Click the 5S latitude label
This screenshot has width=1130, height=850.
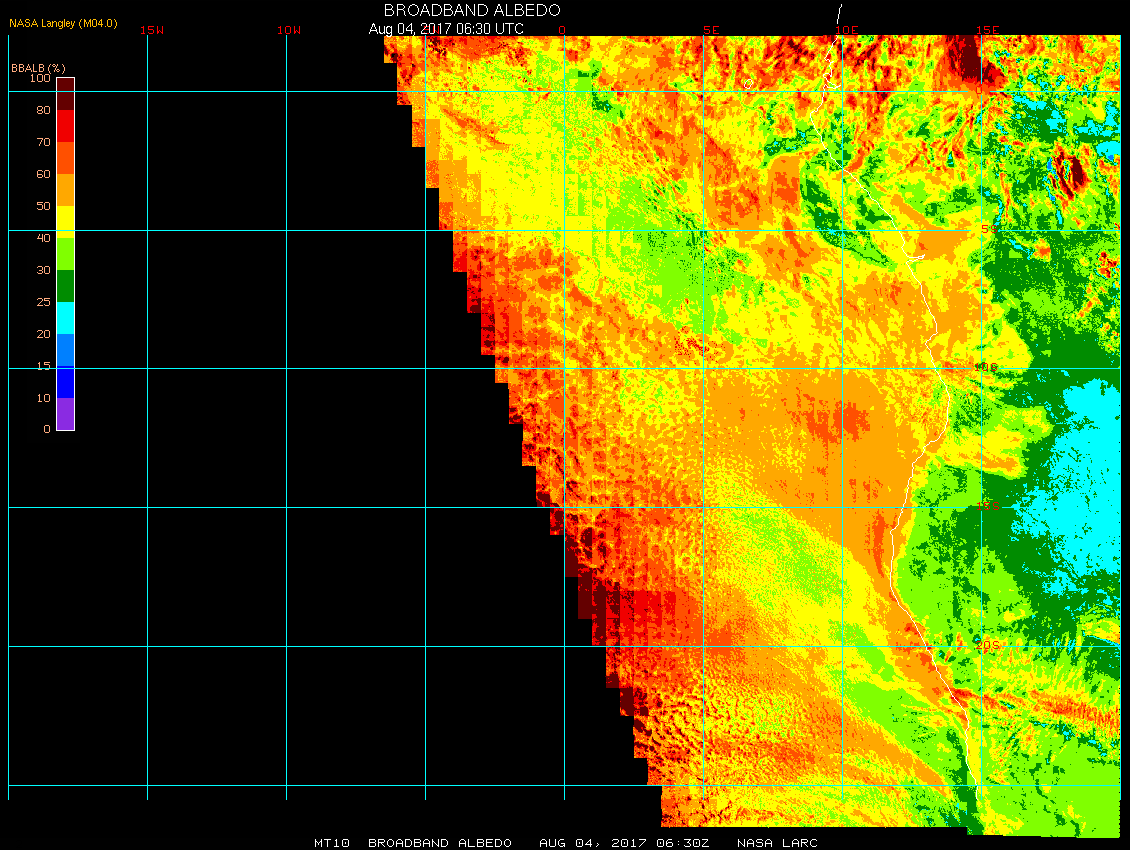click(x=989, y=229)
